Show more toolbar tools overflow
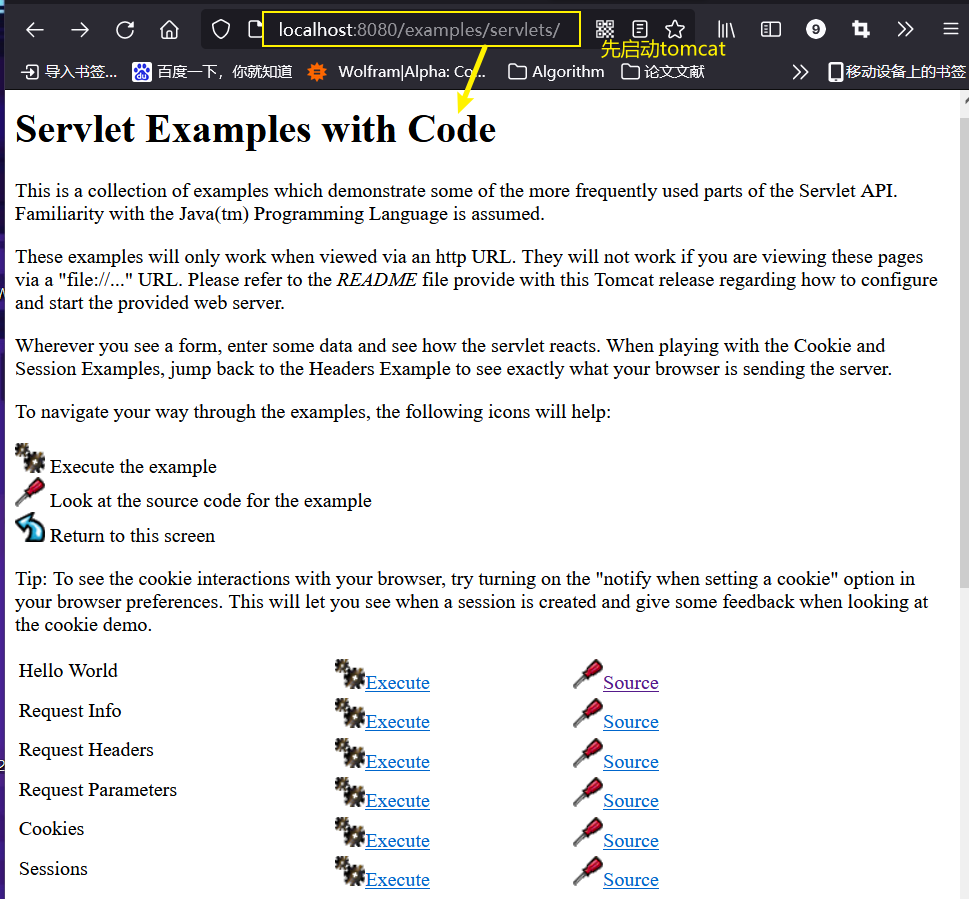The width and height of the screenshot is (969, 899). [905, 29]
